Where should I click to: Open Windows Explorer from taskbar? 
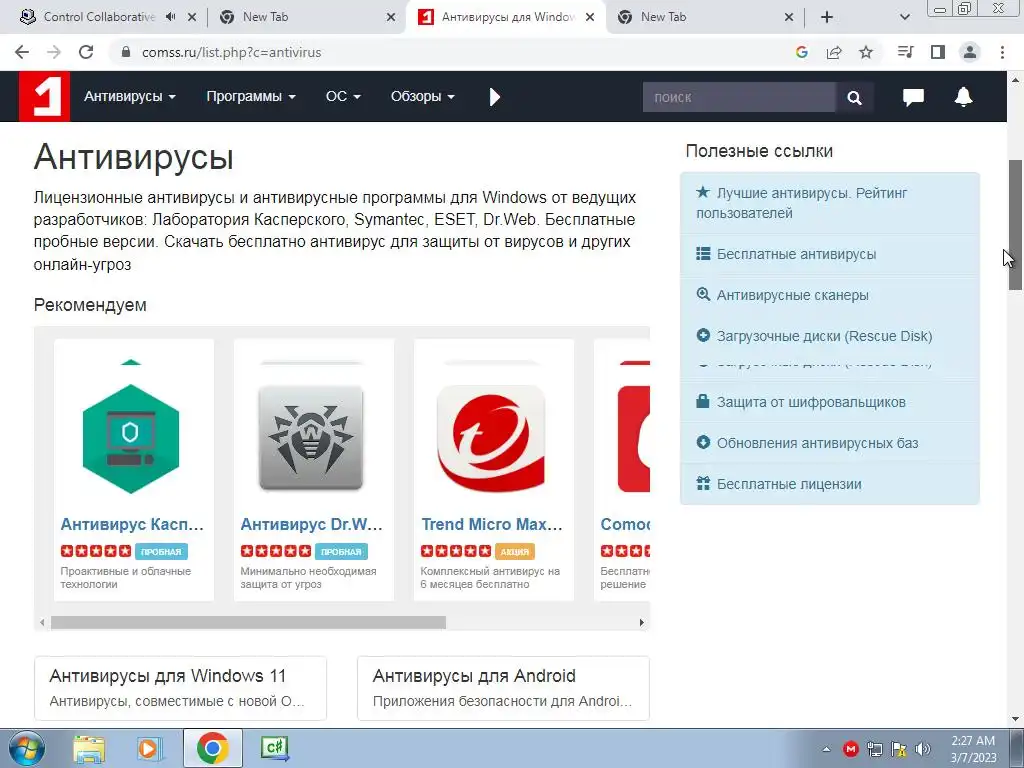click(89, 749)
